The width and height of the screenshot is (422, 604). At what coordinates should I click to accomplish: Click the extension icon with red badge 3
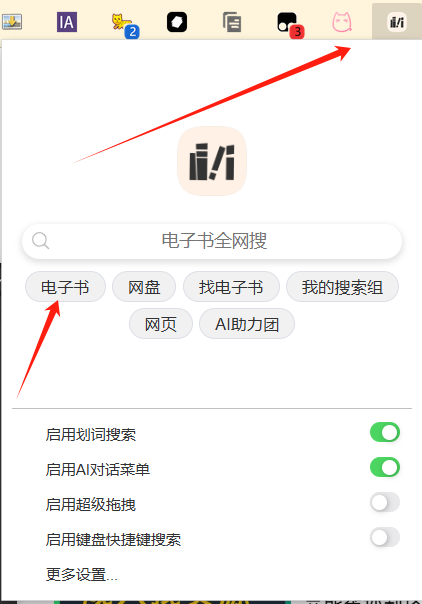290,25
